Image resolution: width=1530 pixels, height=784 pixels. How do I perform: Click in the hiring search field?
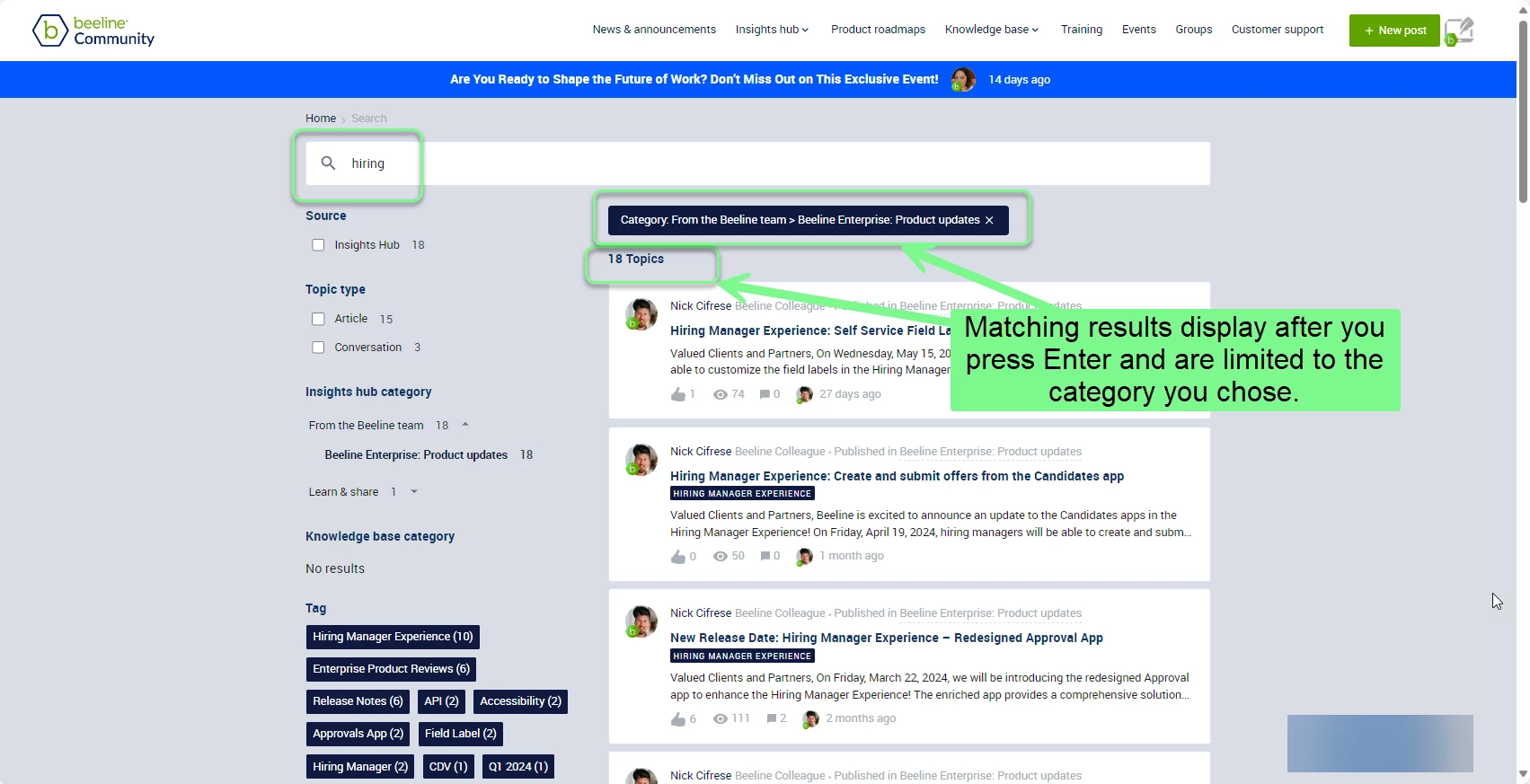pyautogui.click(x=757, y=163)
